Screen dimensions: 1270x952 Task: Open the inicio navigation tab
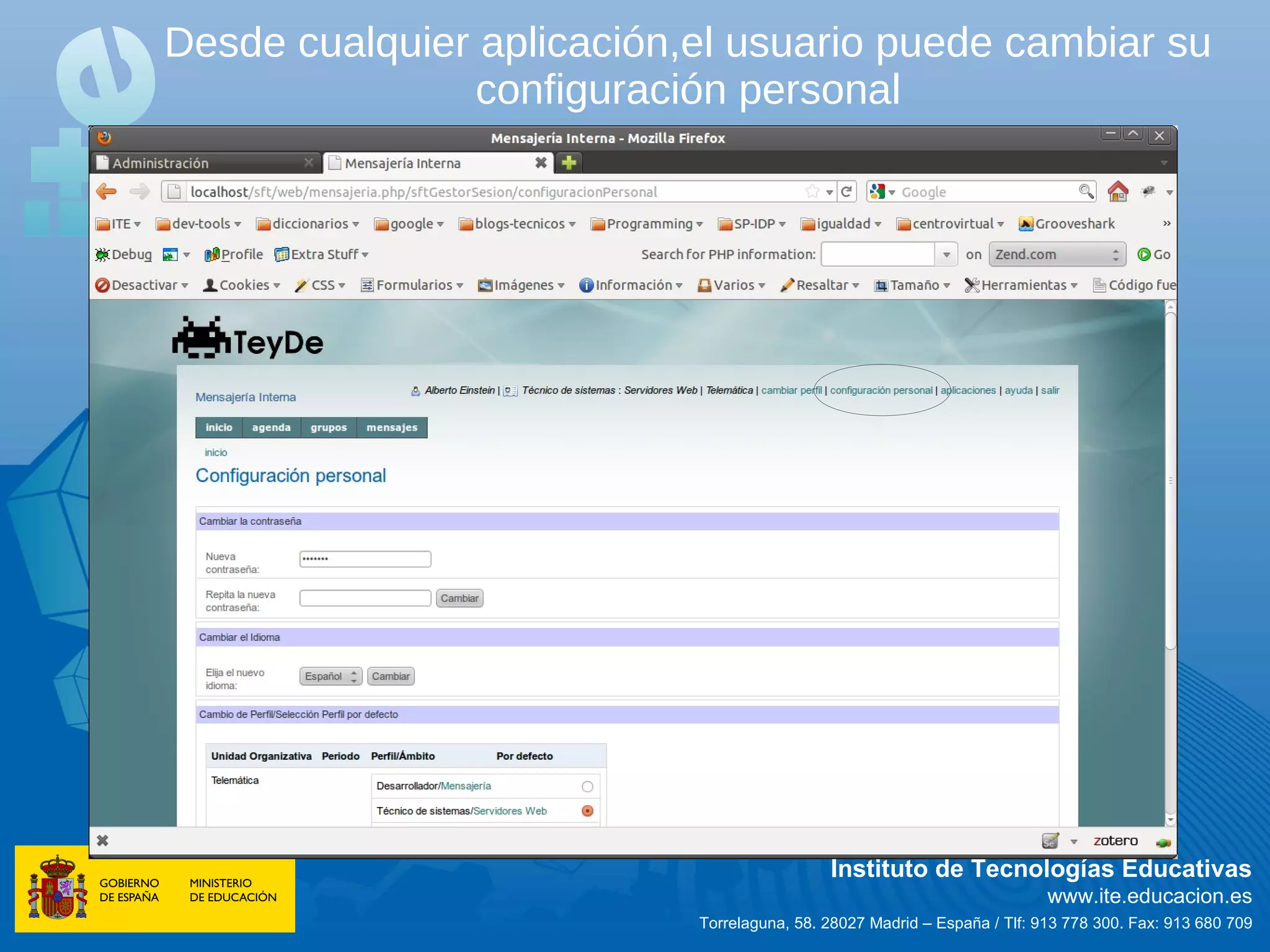point(219,428)
